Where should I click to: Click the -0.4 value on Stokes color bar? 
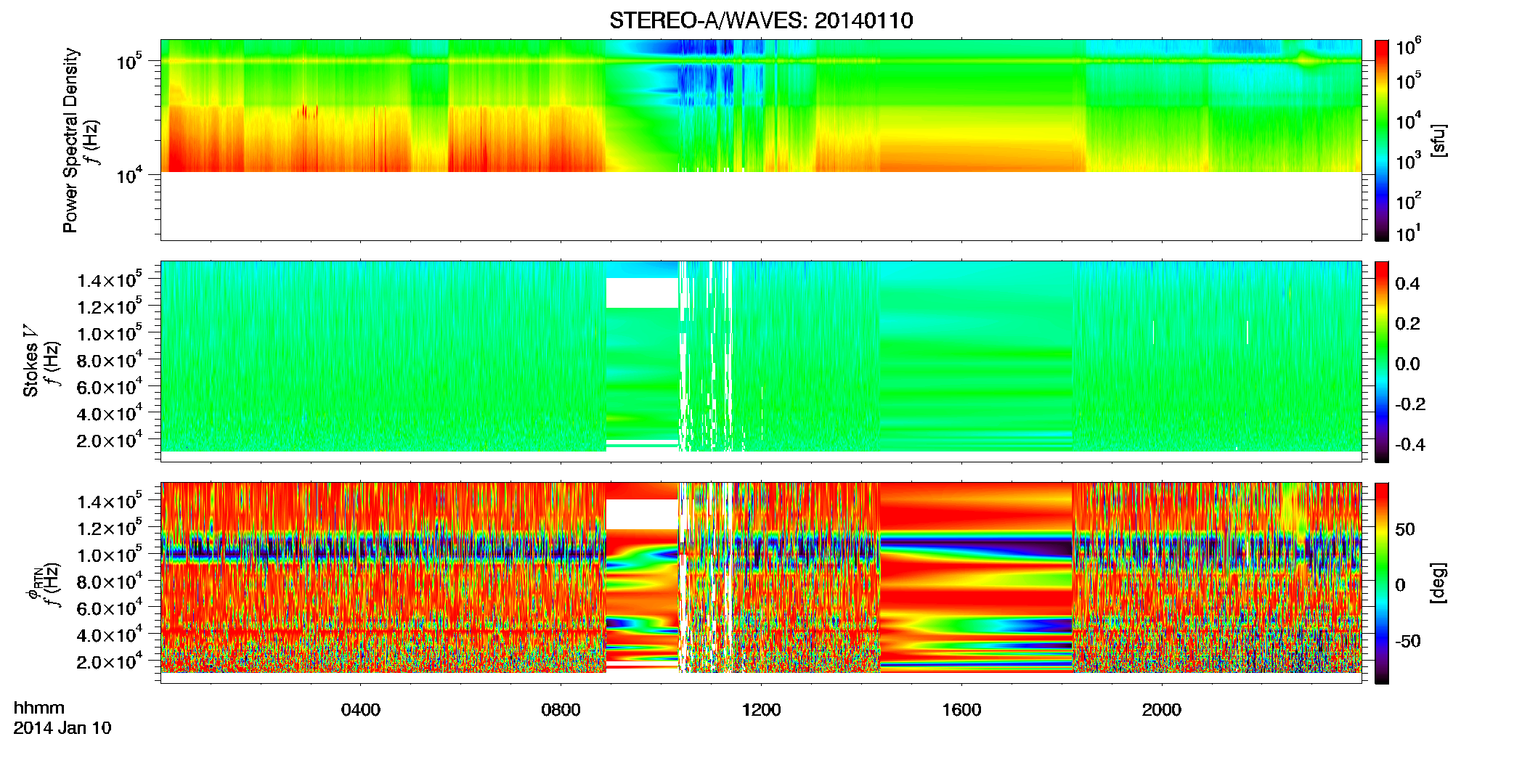click(x=1409, y=444)
